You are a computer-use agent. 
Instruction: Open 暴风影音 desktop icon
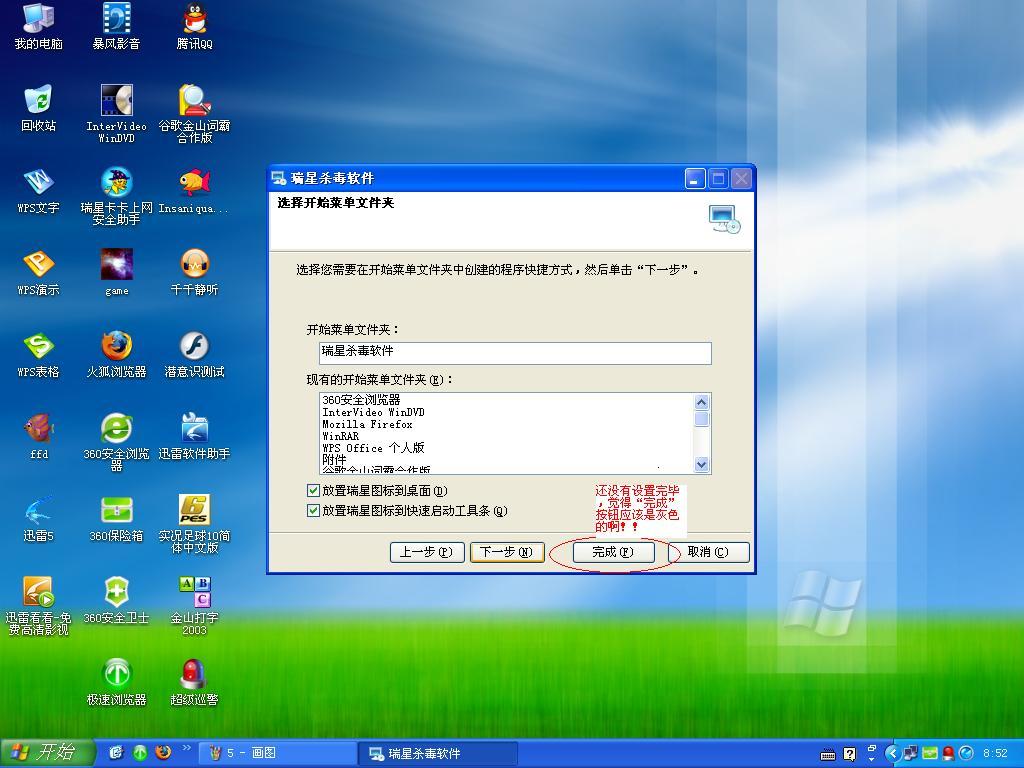tap(116, 26)
